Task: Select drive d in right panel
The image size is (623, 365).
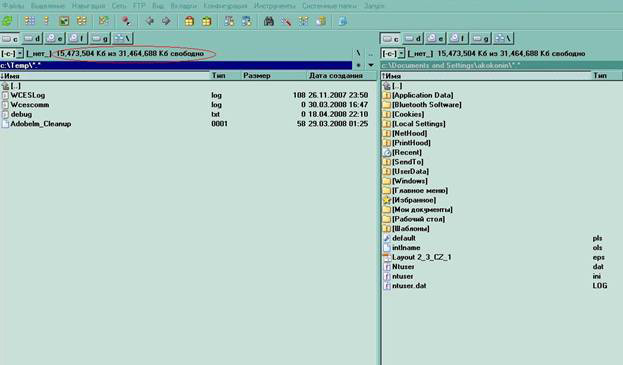Action: click(413, 39)
